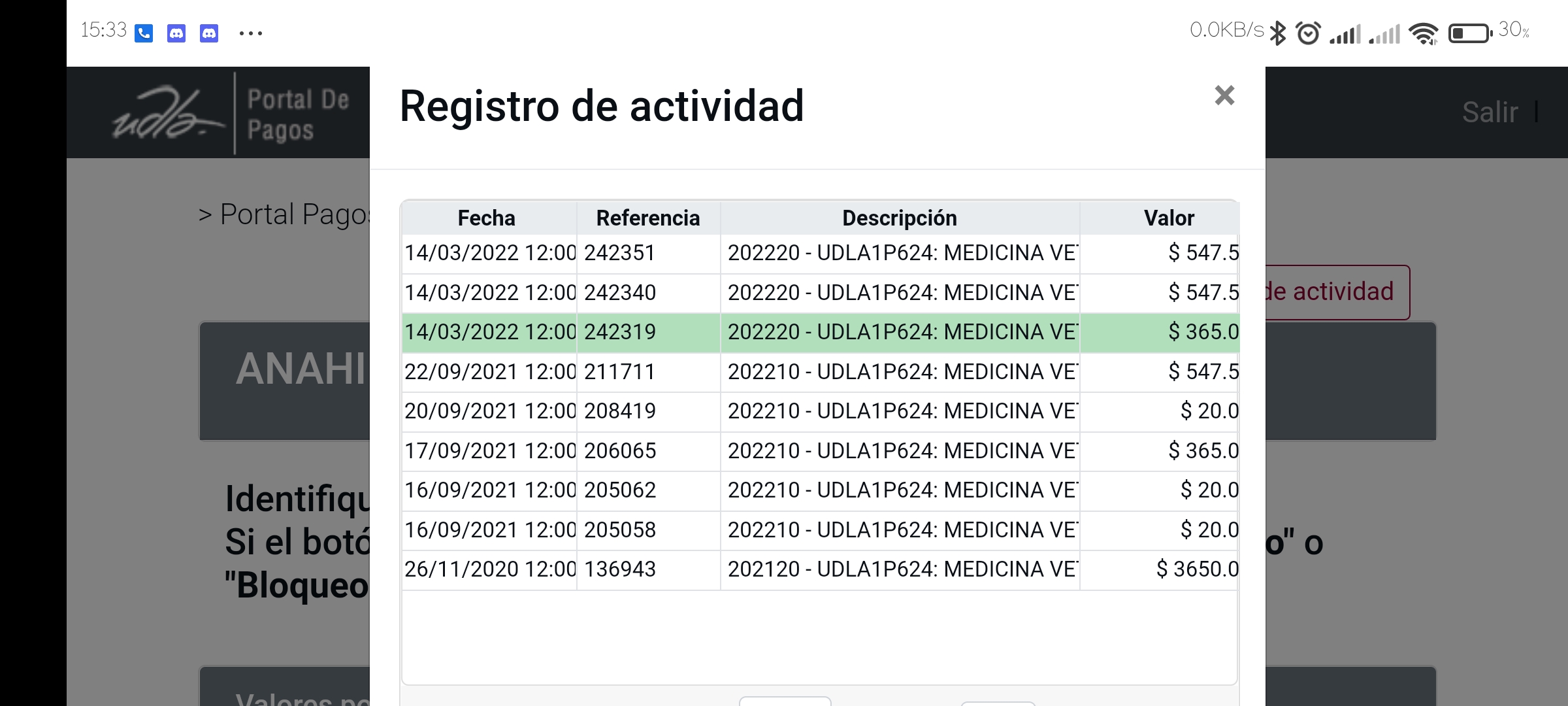The height and width of the screenshot is (706, 1568).
Task: Select the row with reference 211711
Action: [x=820, y=372]
